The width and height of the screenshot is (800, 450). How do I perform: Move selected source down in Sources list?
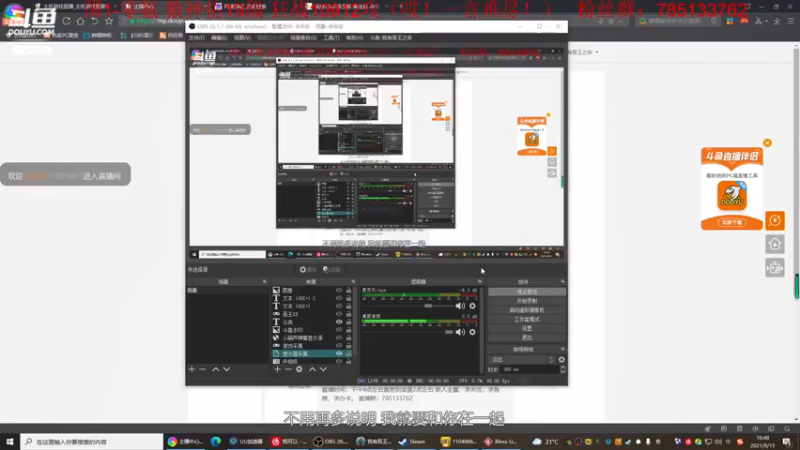coord(323,369)
